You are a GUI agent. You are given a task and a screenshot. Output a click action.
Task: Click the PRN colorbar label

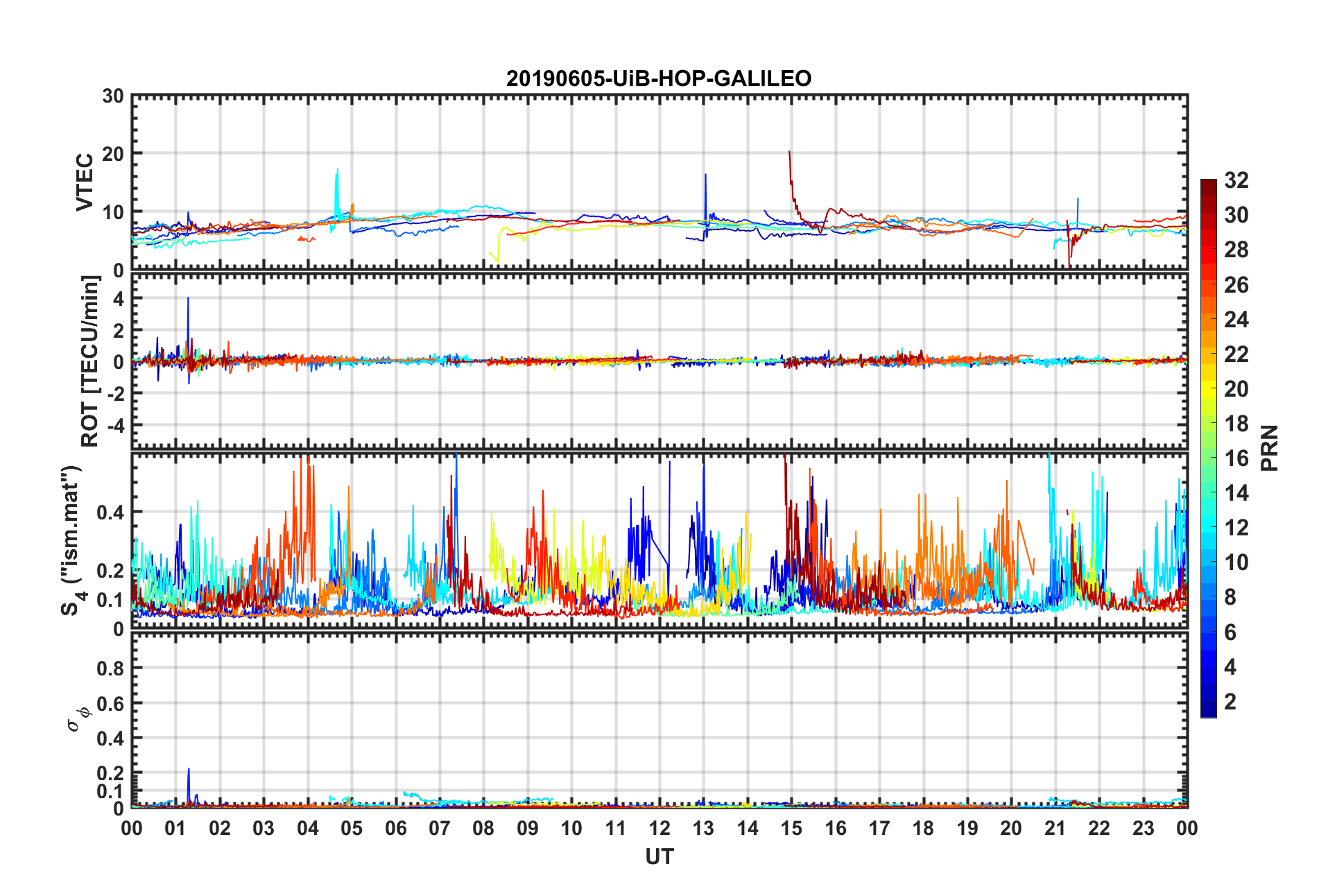pyautogui.click(x=1270, y=448)
